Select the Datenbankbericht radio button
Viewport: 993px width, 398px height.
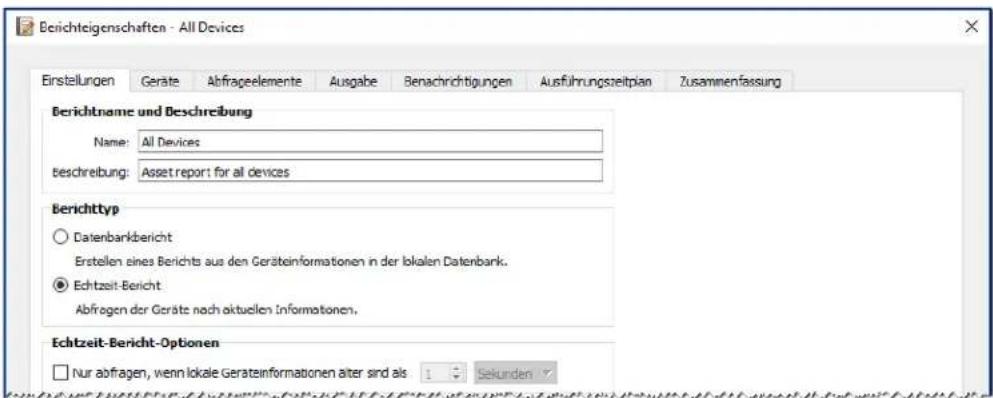tap(60, 237)
